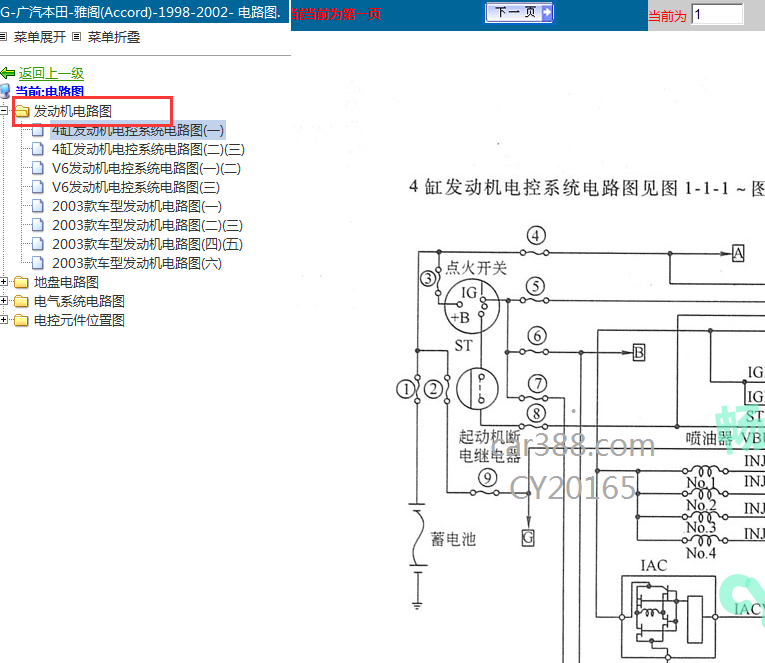The height and width of the screenshot is (663, 765).
Task: Open 4缸发动机电控系统电路图(一)
Action: pos(138,130)
